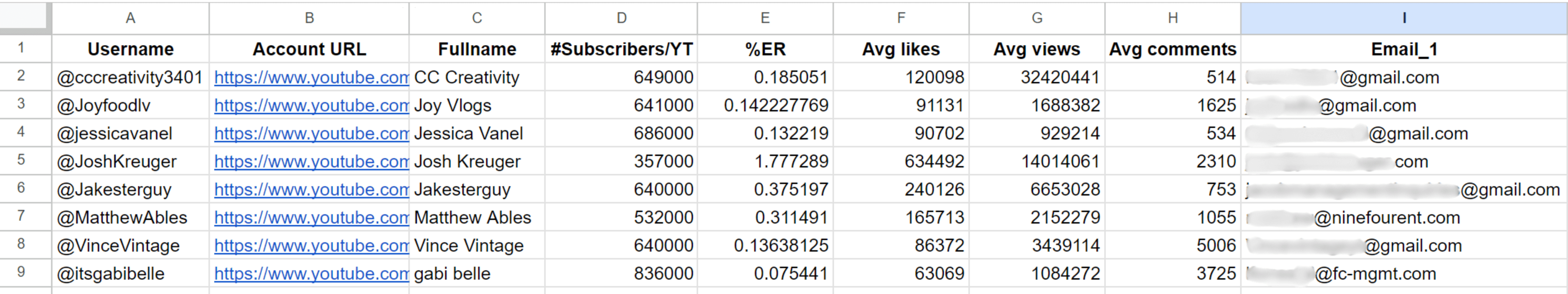Open Josh Kreuger's YouTube URL link

311,162
